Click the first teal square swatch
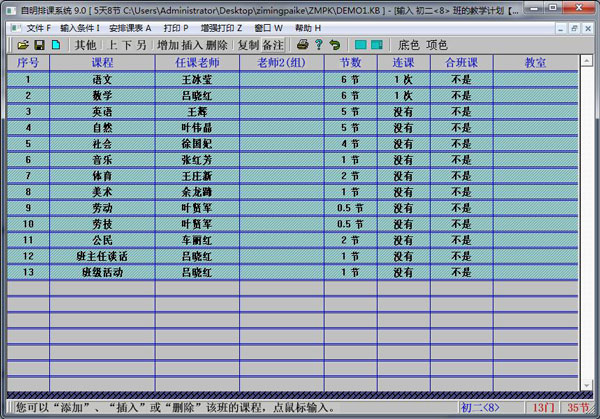Viewport: 600px width, 419px height. (359, 45)
